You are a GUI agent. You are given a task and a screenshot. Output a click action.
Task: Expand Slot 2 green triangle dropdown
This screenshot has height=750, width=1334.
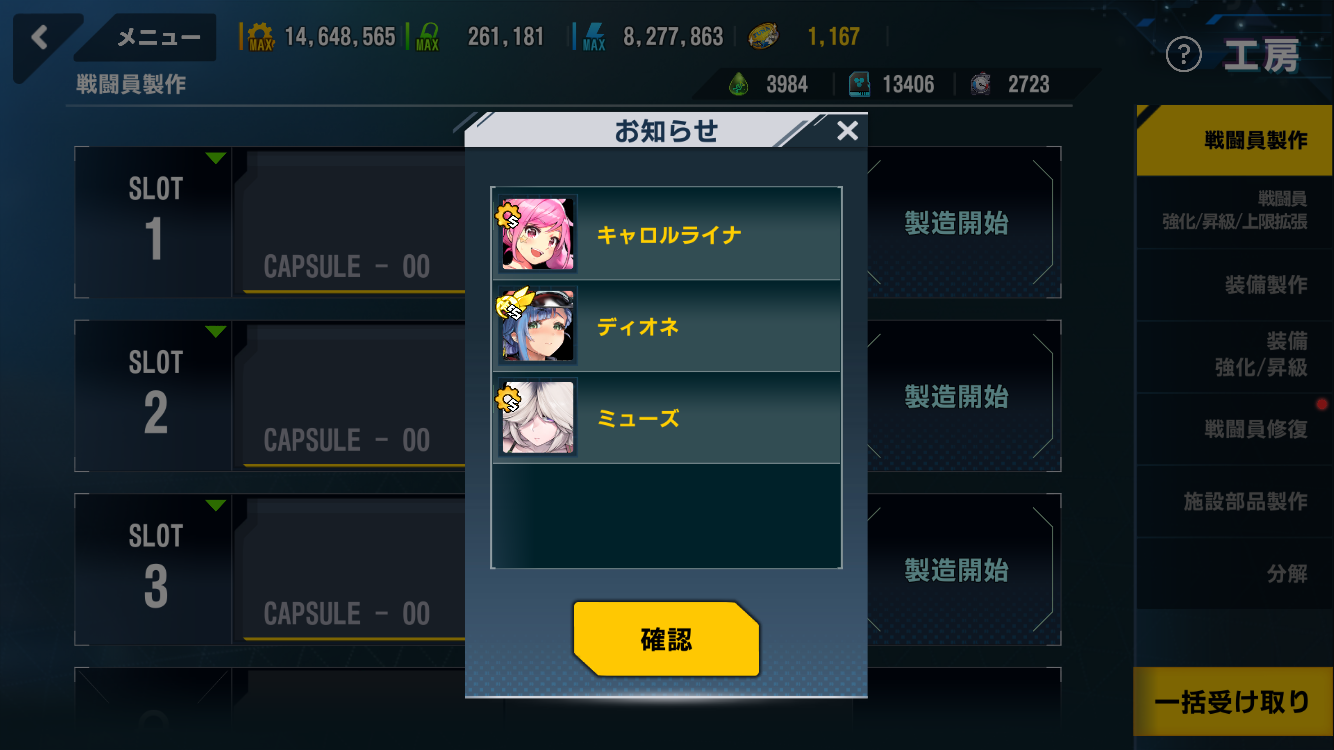tap(215, 332)
